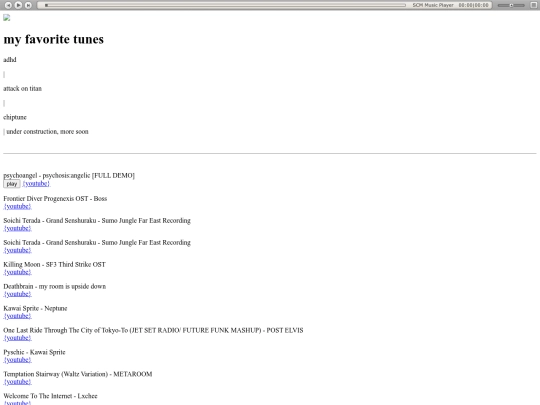Click the broken image icon above the heading
This screenshot has height=405, width=540.
(x=7, y=18)
